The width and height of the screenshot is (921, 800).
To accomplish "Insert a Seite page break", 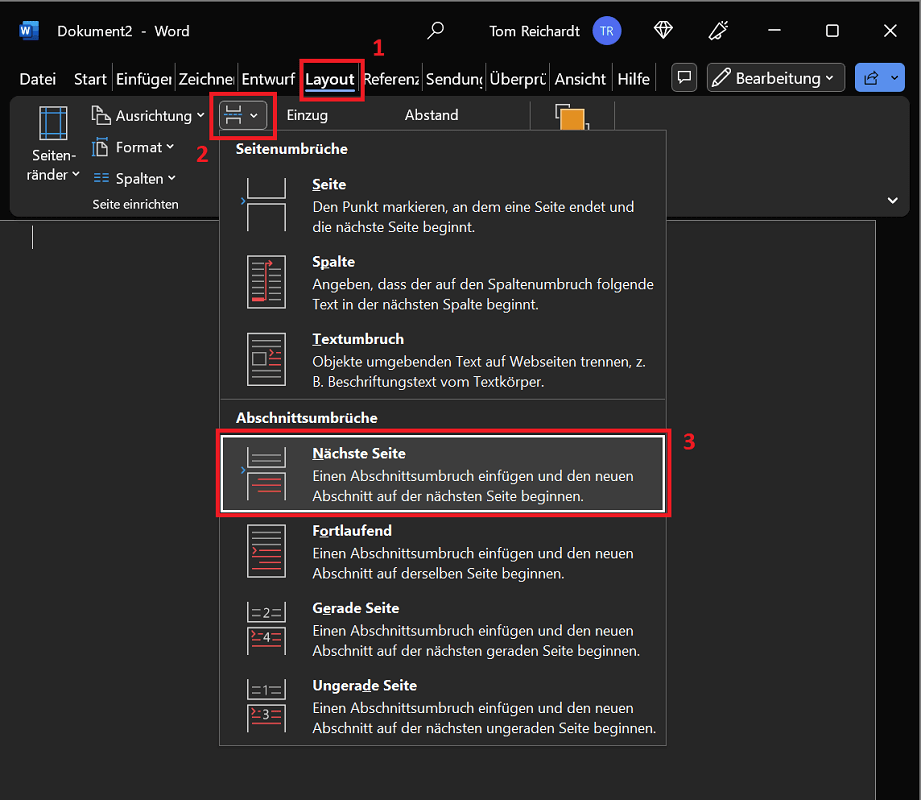I will (x=443, y=206).
